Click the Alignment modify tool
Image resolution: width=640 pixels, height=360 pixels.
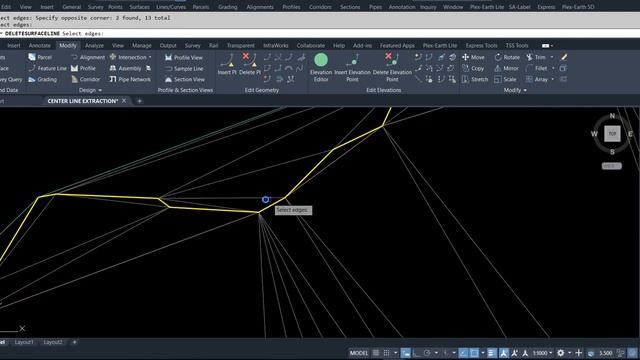pyautogui.click(x=88, y=57)
